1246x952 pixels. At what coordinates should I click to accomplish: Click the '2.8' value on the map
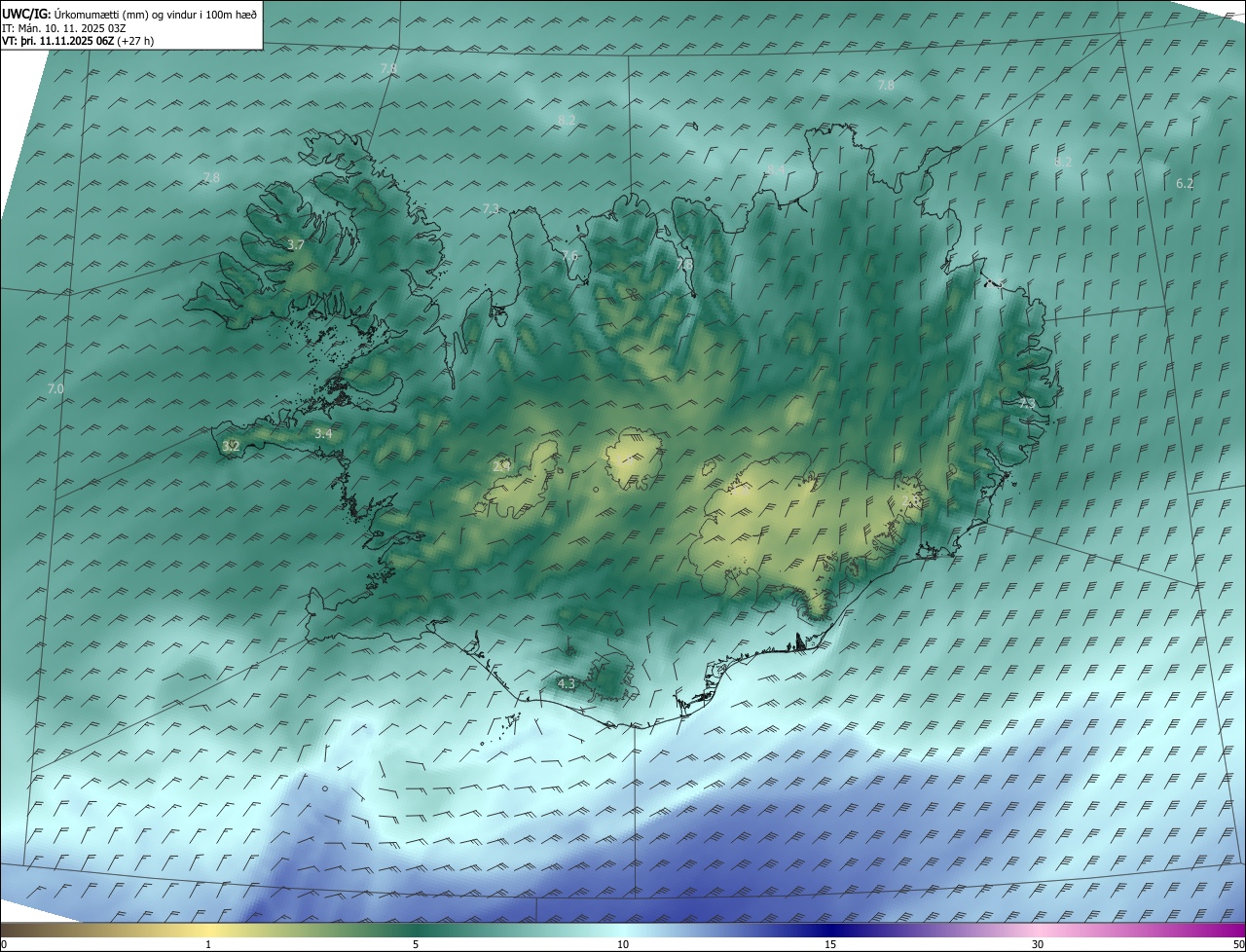click(x=910, y=500)
